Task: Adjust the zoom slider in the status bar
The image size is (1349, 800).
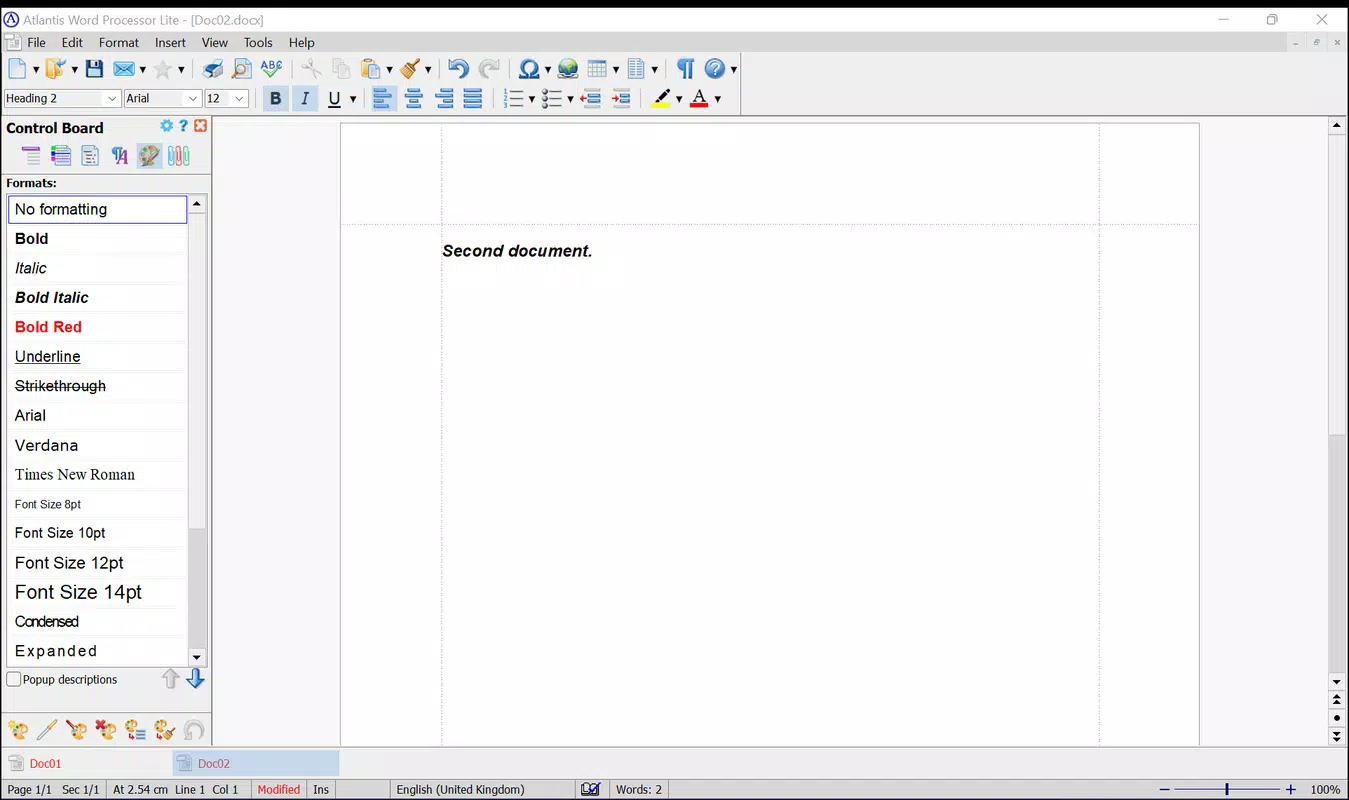Action: click(x=1226, y=789)
